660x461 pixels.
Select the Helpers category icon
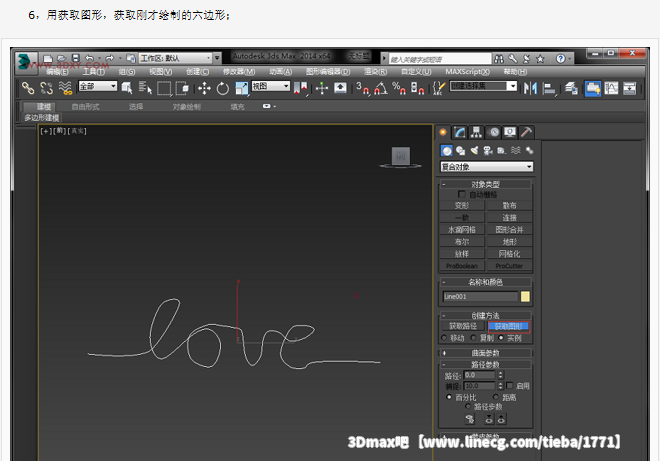pyautogui.click(x=502, y=151)
